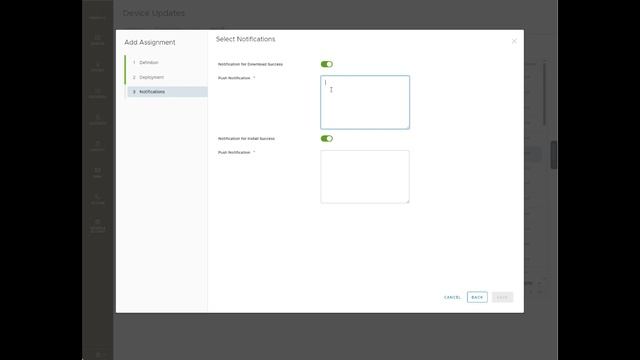Focus the download success push notification text box

click(365, 102)
